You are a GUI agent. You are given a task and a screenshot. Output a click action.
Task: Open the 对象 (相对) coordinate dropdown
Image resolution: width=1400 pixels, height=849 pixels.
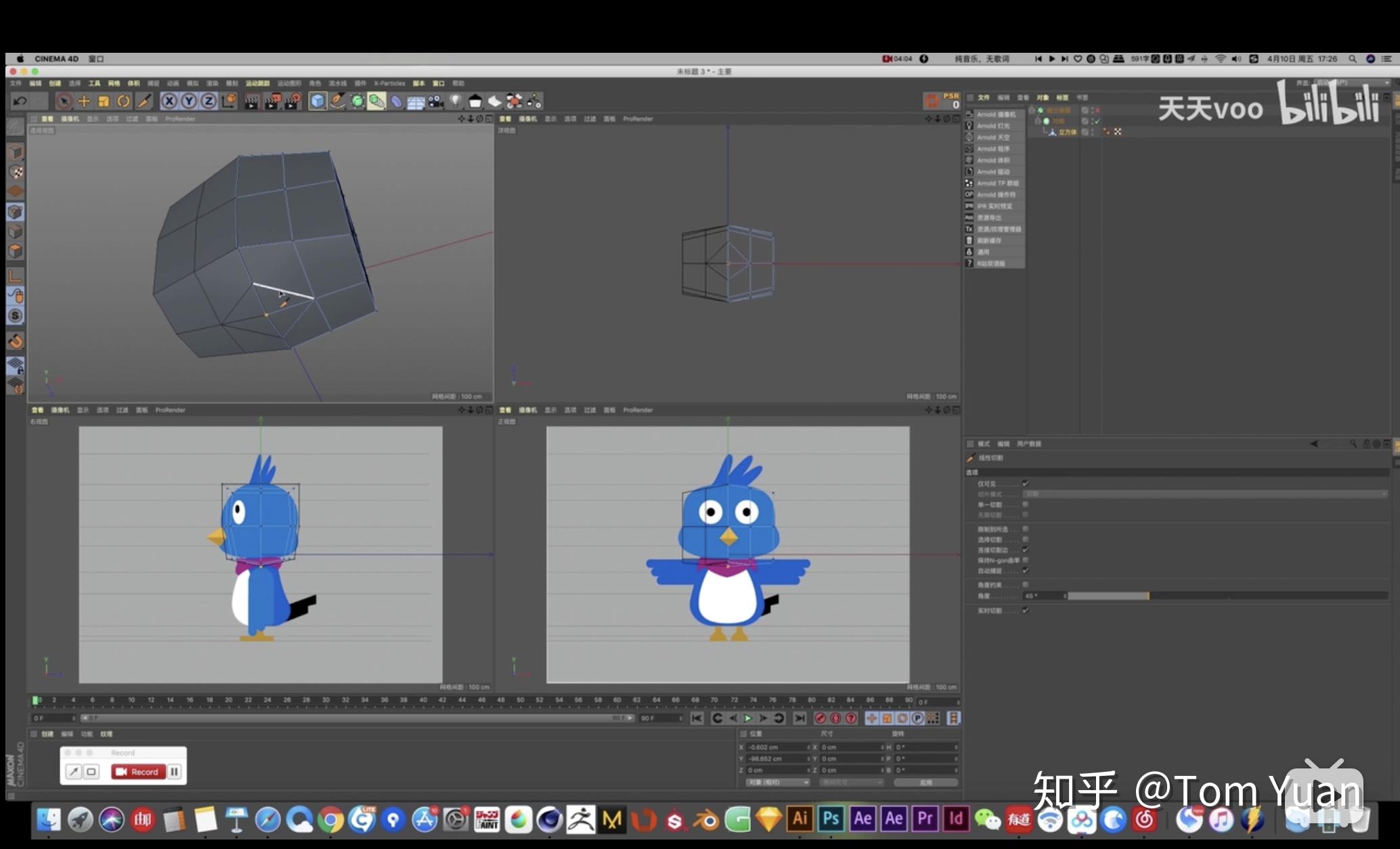pyautogui.click(x=777, y=783)
